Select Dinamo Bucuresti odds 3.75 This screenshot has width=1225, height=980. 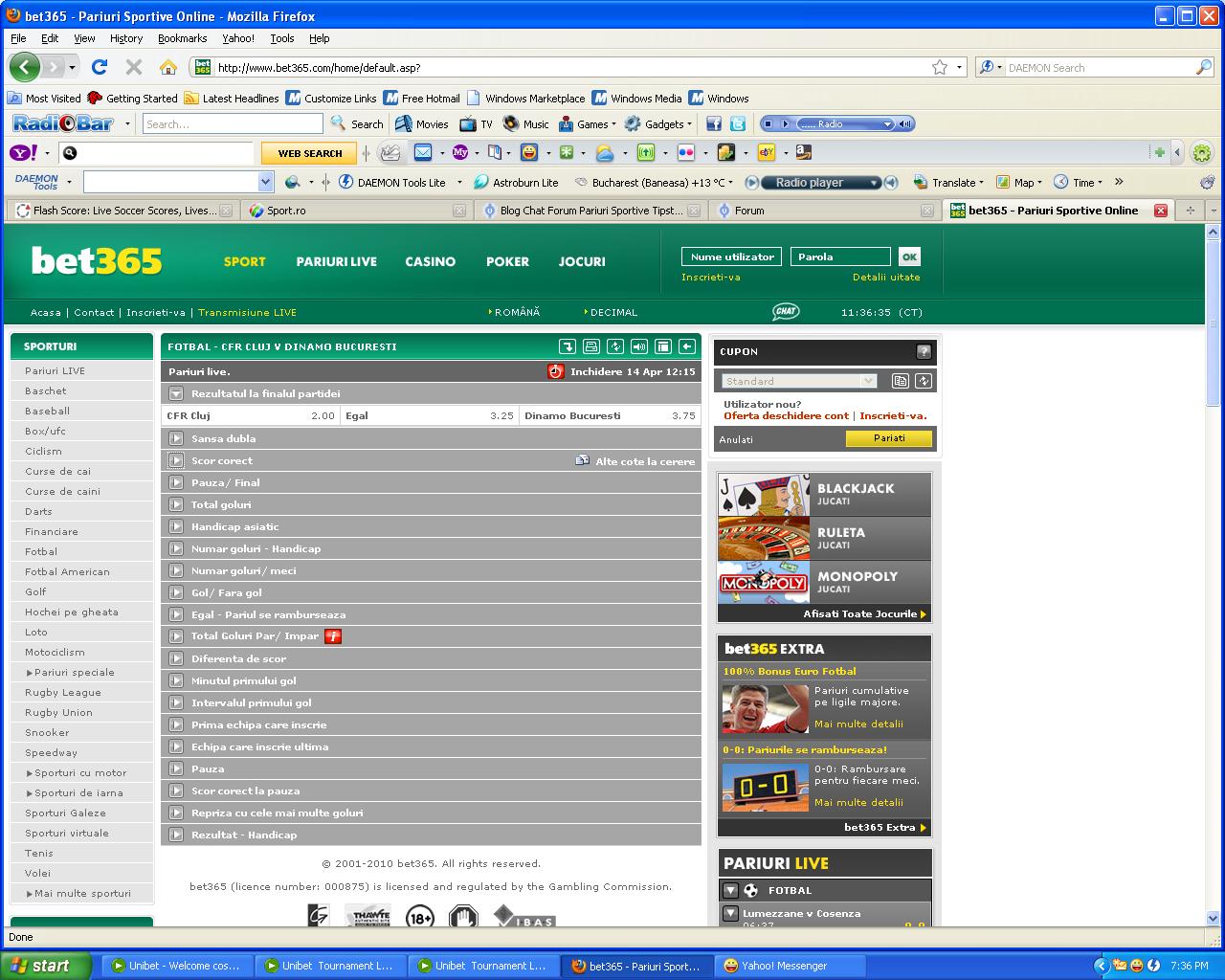click(610, 416)
